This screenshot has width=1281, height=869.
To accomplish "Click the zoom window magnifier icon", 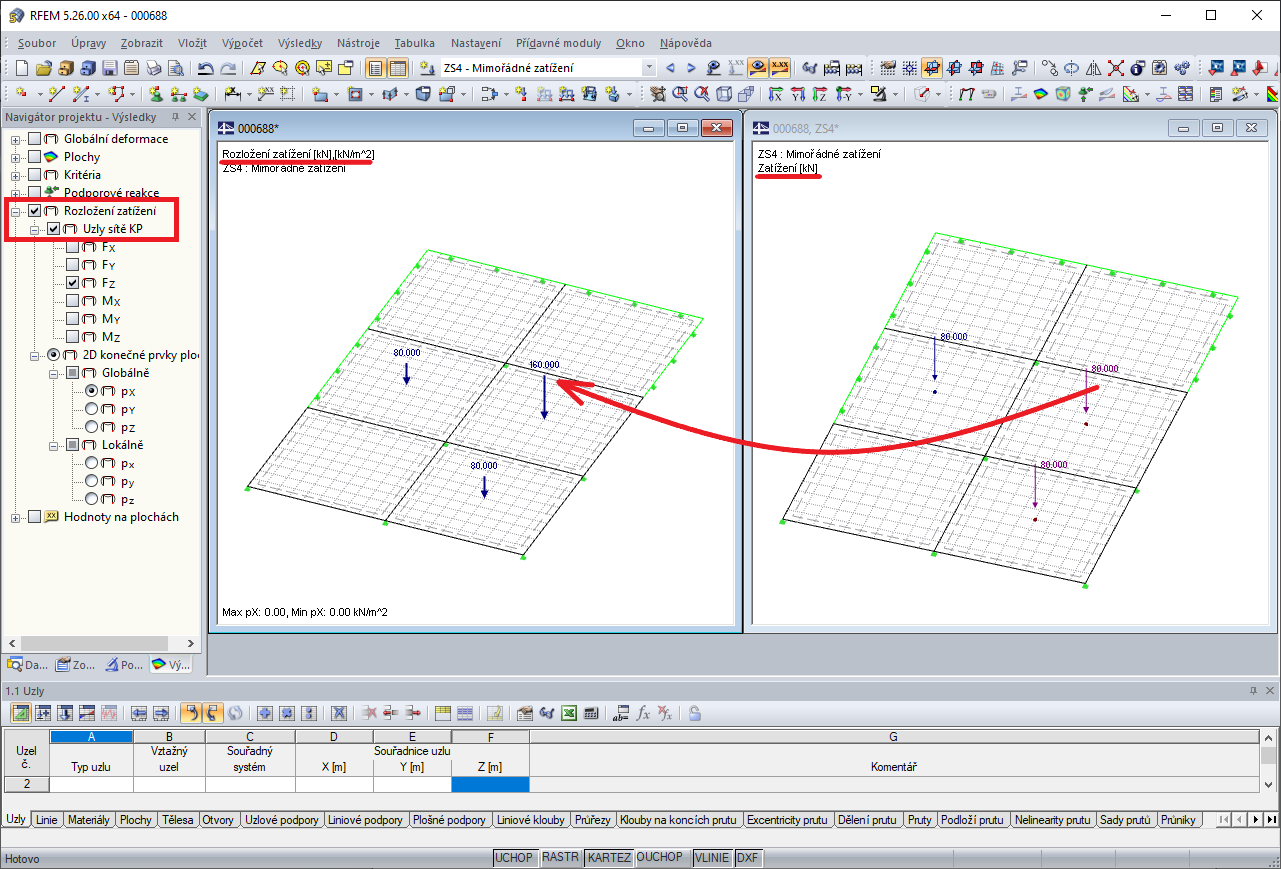I will [x=680, y=94].
